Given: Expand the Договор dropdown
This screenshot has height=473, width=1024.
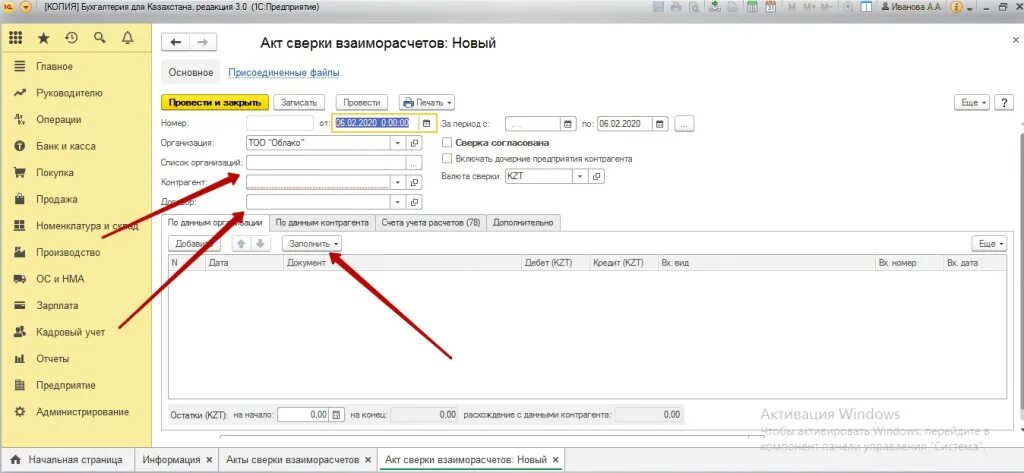Looking at the screenshot, I should coord(398,202).
